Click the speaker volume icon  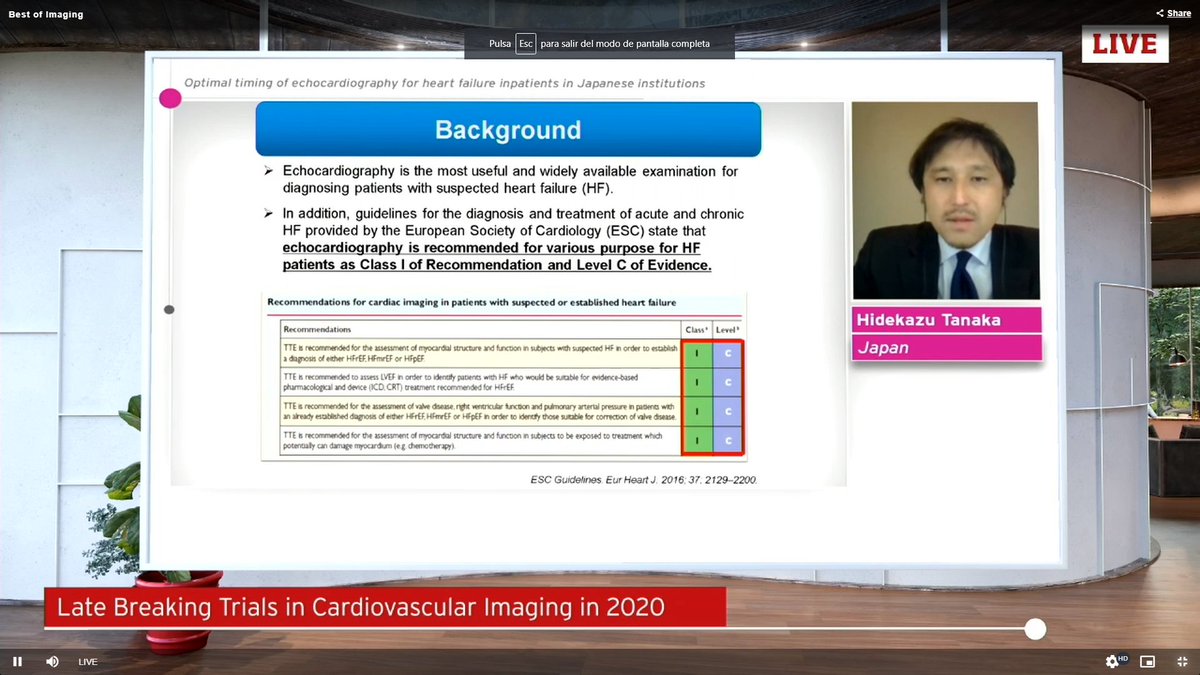pos(52,661)
